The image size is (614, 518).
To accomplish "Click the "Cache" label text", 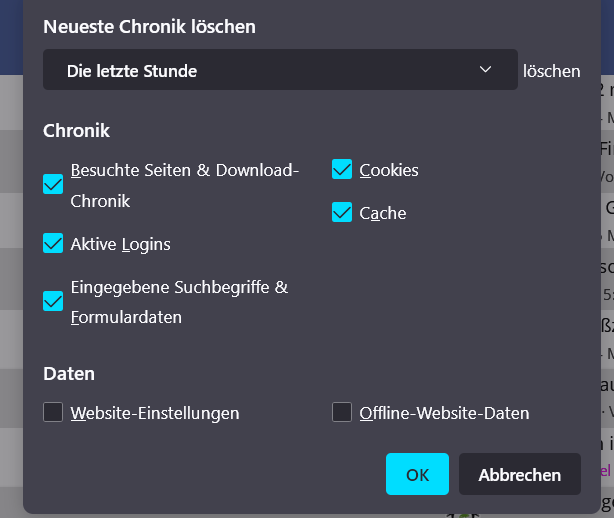I will (383, 213).
